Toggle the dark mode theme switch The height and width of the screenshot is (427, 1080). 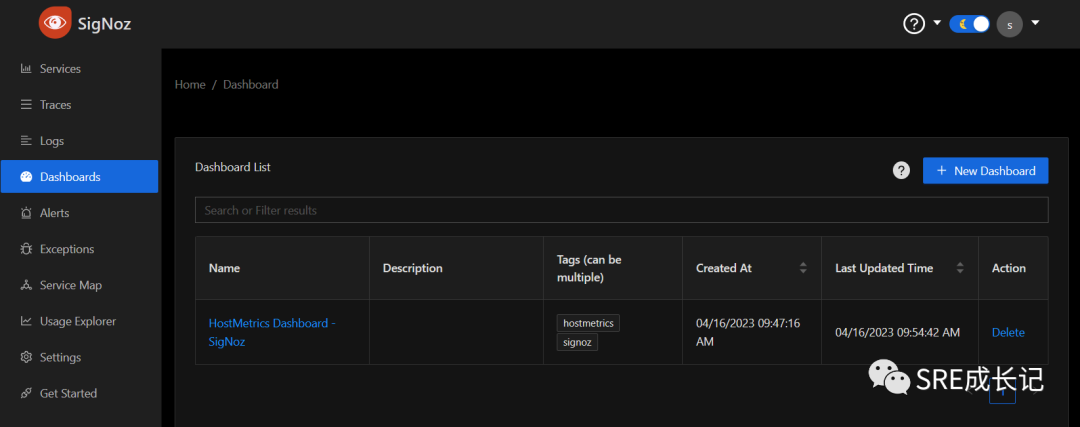tap(969, 24)
